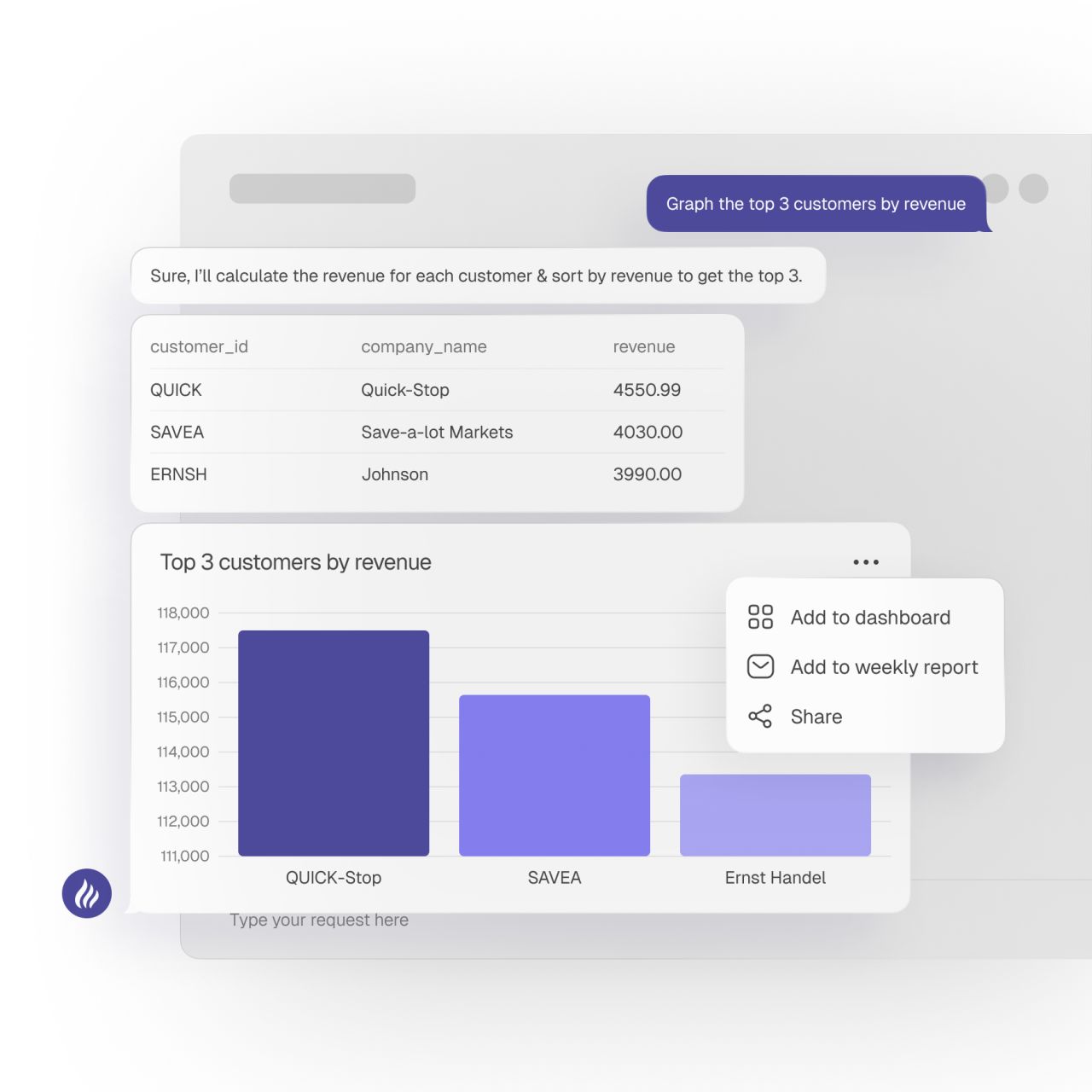
Task: Click the 3990.00 revenue value
Action: tap(647, 474)
